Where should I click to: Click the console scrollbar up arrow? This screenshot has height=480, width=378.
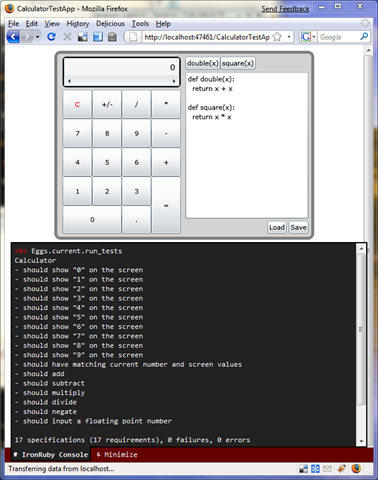[x=361, y=248]
